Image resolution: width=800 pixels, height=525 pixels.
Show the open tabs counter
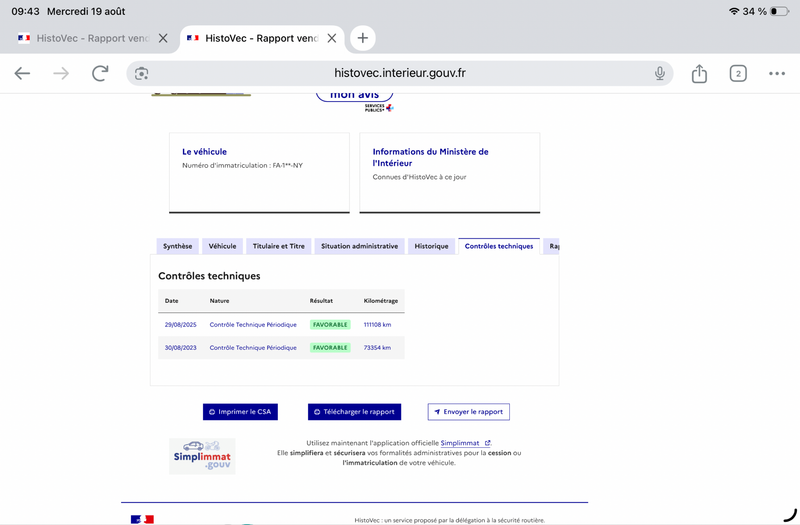click(738, 73)
